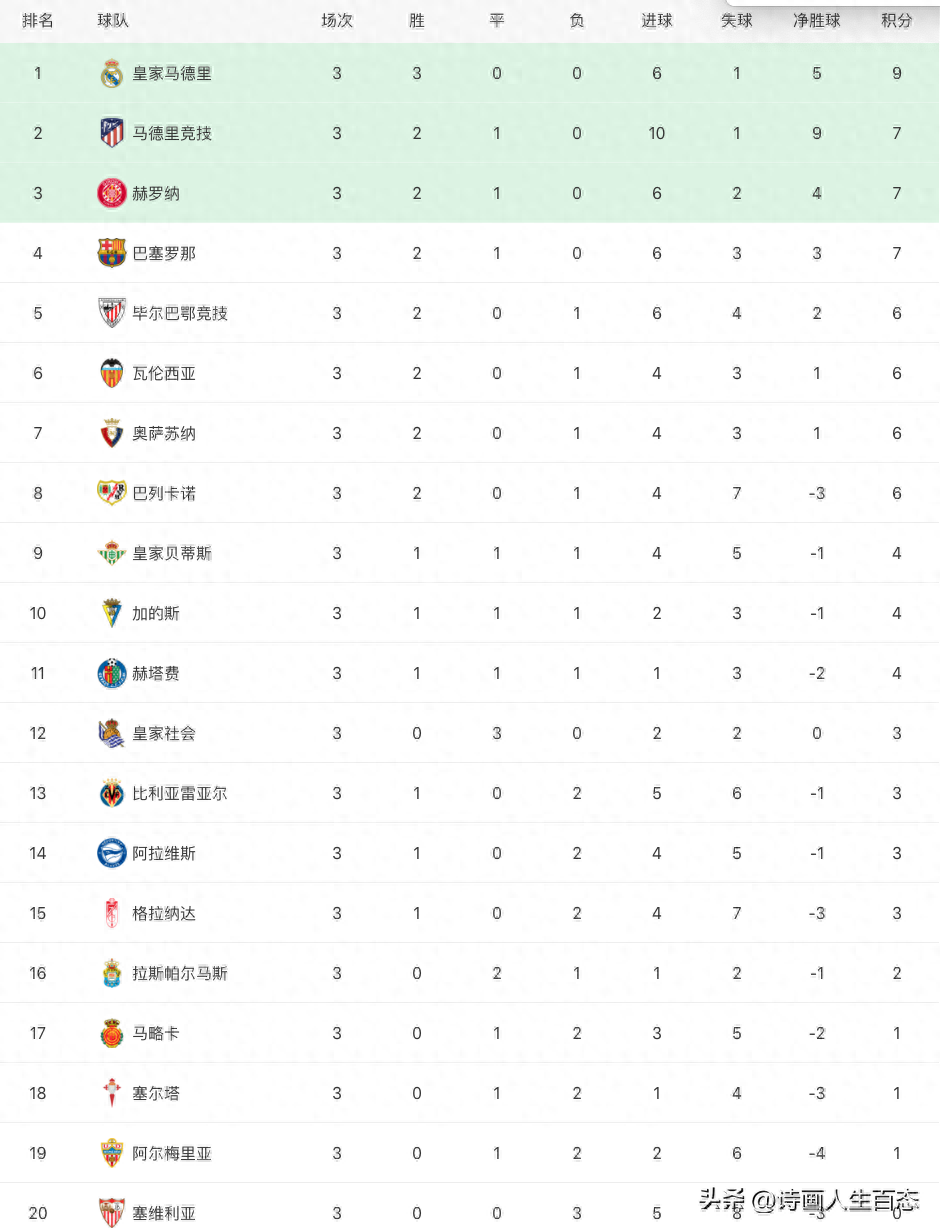The height and width of the screenshot is (1232, 940).
Task: Click the Alavés blue round crest
Action: [112, 853]
